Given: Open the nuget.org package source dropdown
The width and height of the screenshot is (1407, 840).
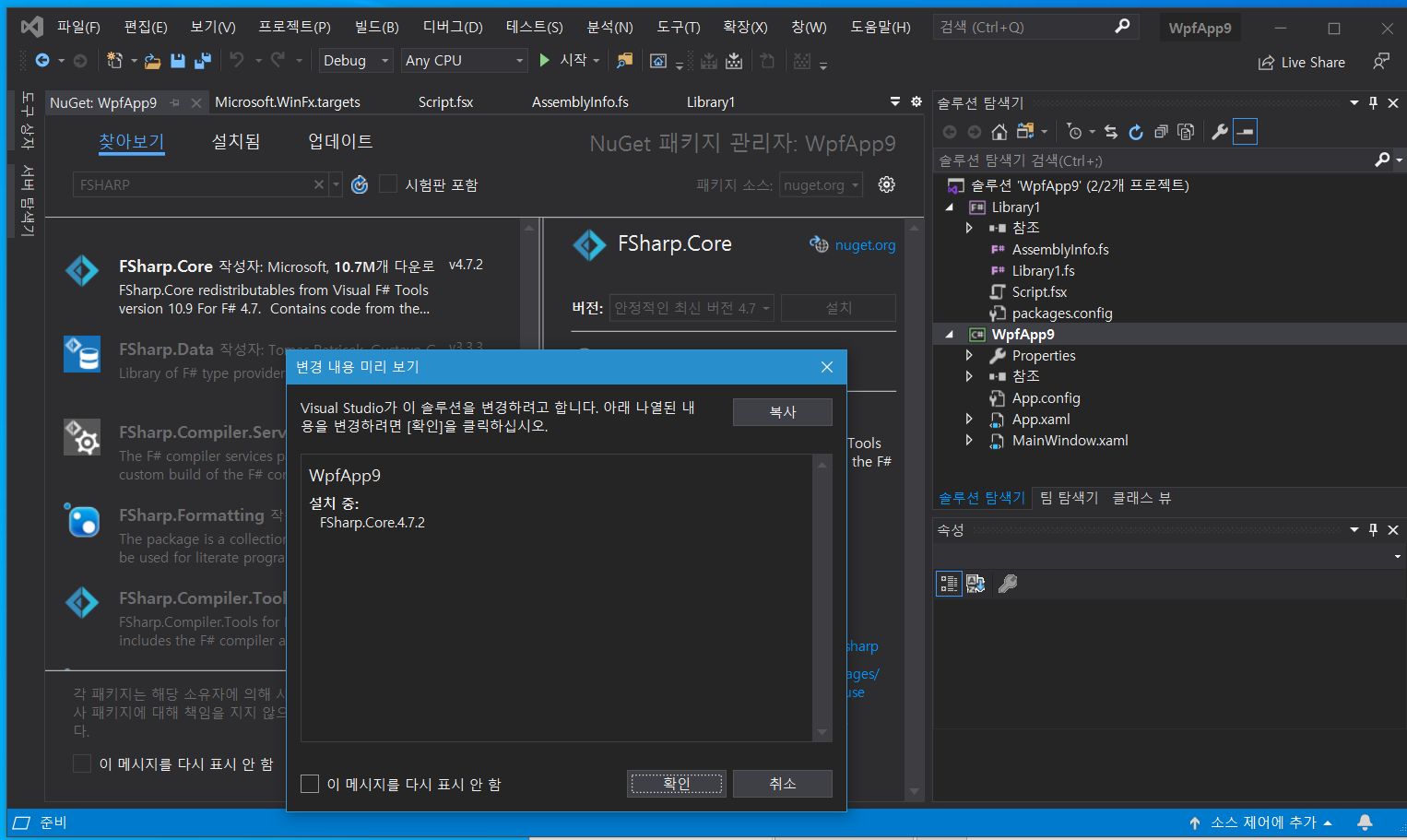Looking at the screenshot, I should click(821, 184).
